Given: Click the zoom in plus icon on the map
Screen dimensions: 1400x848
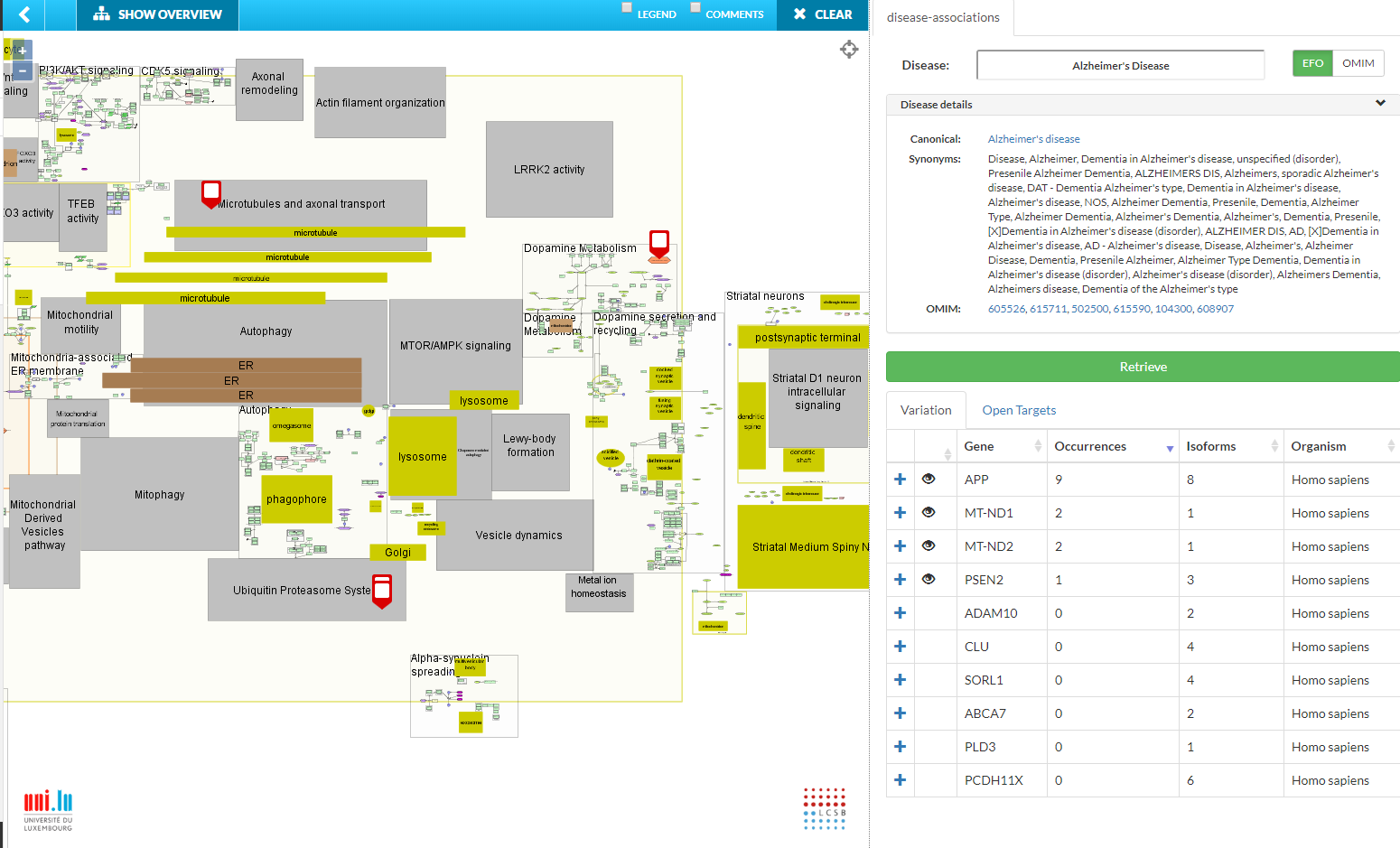Looking at the screenshot, I should coord(21,49).
